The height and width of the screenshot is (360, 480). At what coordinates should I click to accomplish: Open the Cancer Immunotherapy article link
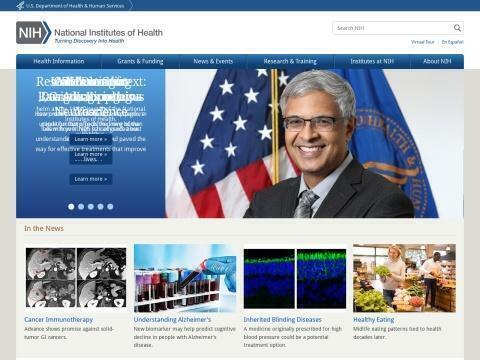58,320
